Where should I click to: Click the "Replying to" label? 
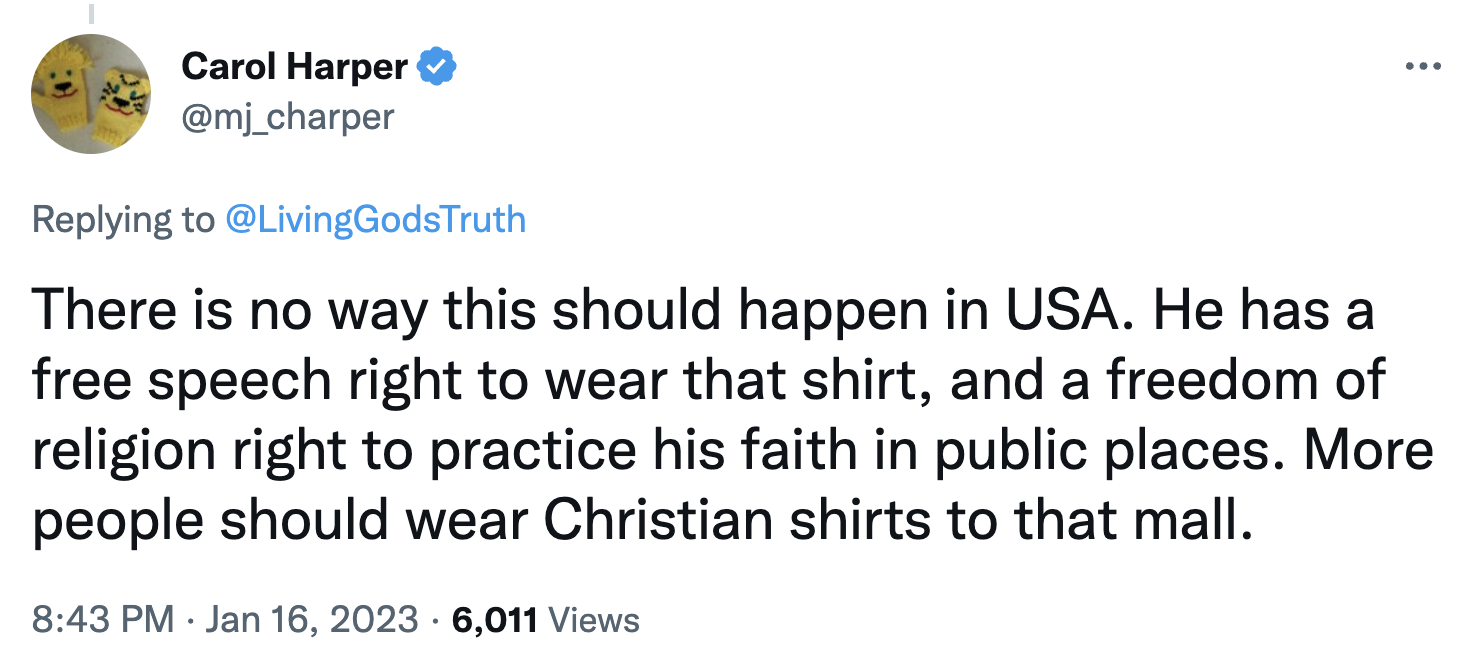click(x=122, y=219)
